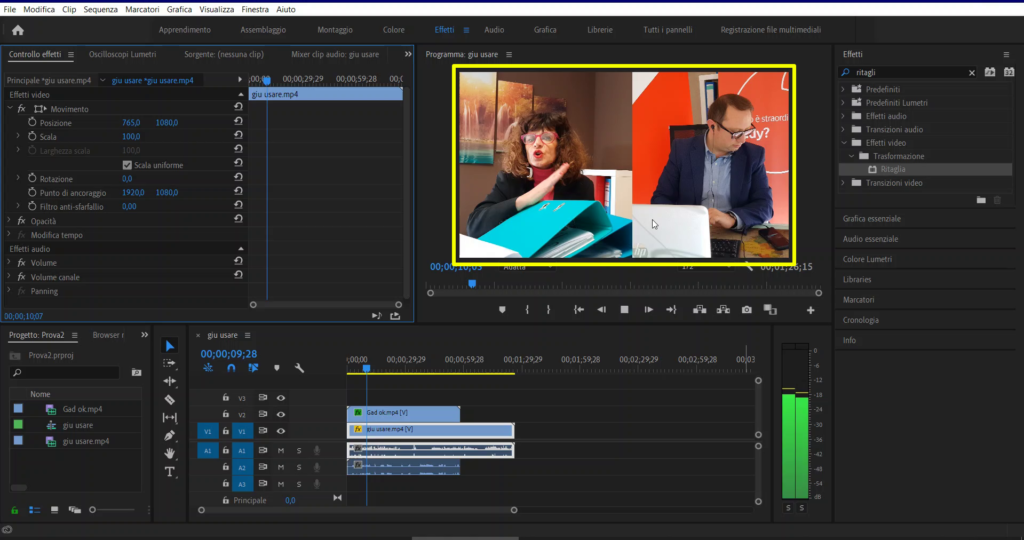The image size is (1024, 540).
Task: Expand the Opacità effect
Action: [9, 221]
